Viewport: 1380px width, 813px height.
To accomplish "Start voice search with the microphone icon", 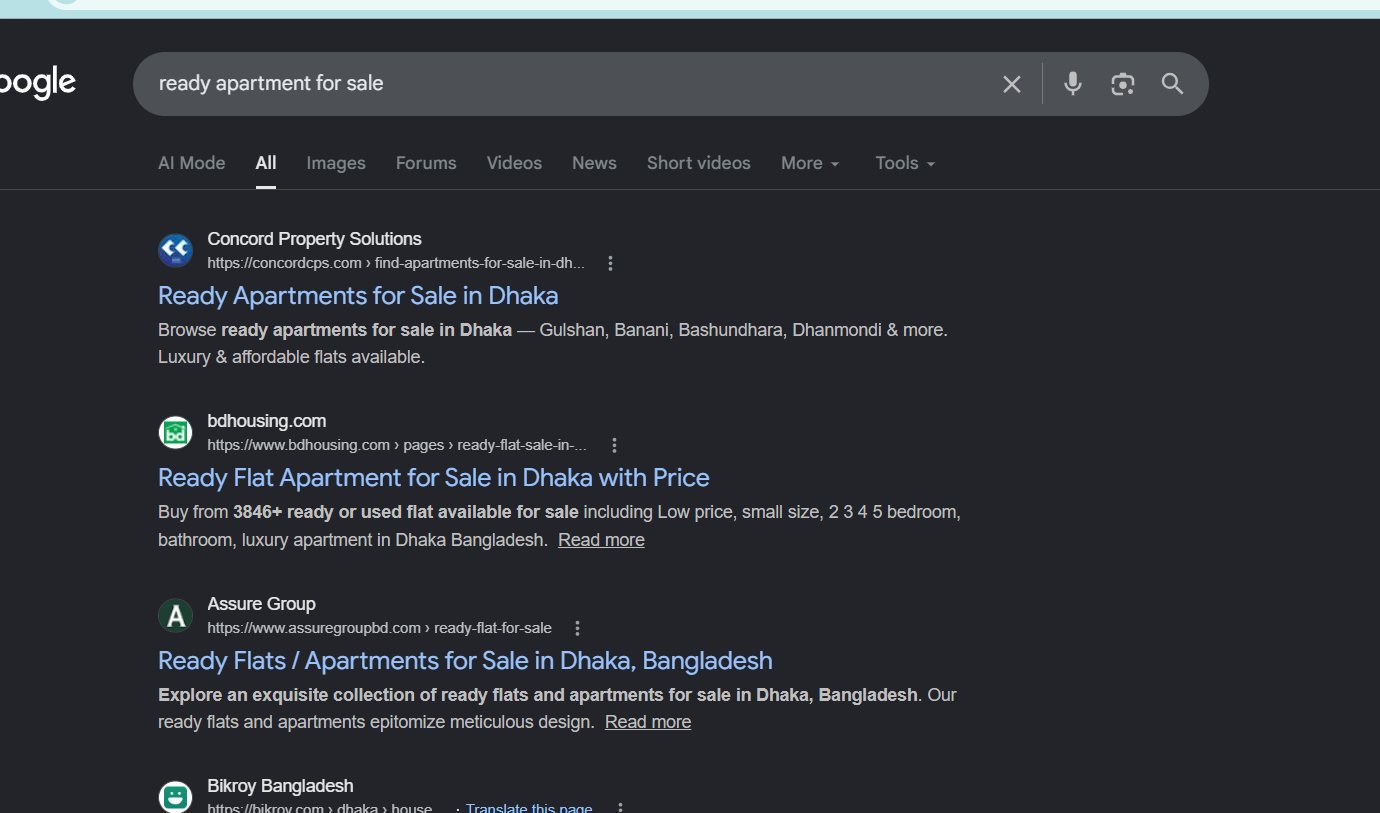I will tap(1073, 84).
